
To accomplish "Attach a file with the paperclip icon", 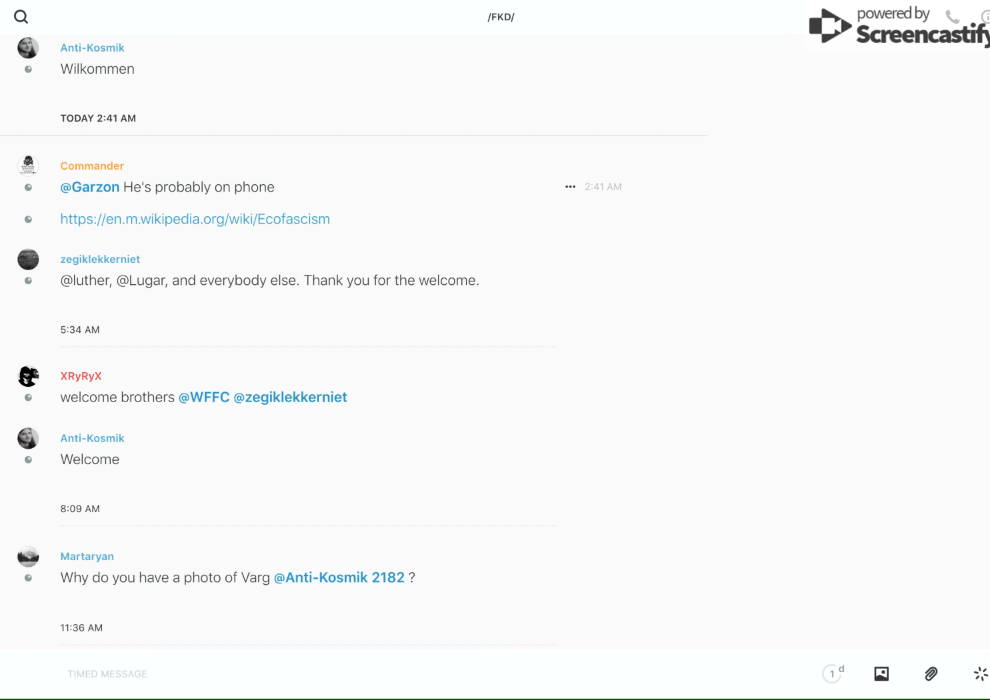I will pyautogui.click(x=931, y=674).
